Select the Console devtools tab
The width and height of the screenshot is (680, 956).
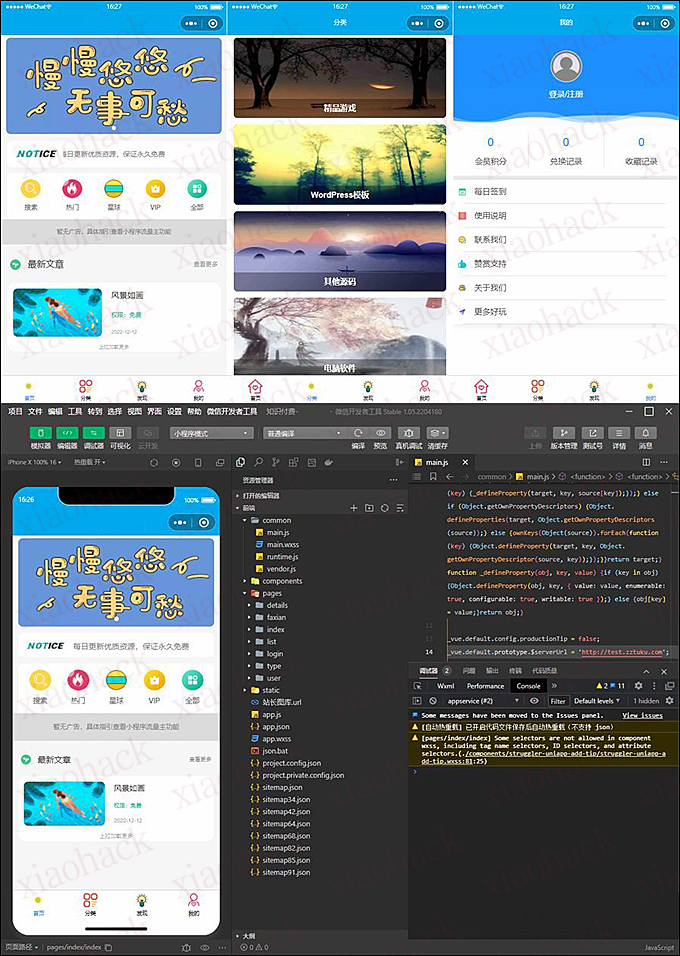point(528,686)
